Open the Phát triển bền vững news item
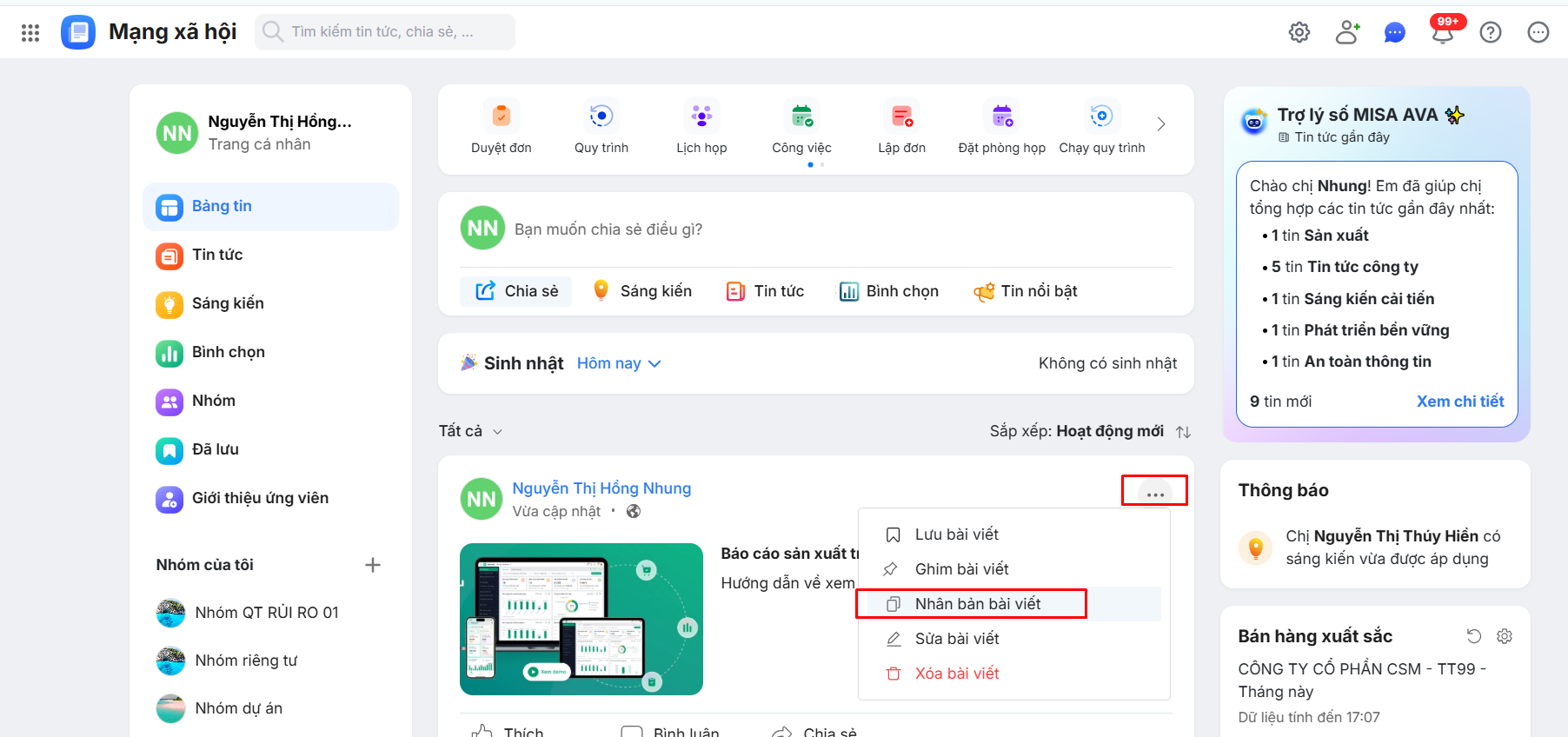The width and height of the screenshot is (1568, 737). (1360, 330)
